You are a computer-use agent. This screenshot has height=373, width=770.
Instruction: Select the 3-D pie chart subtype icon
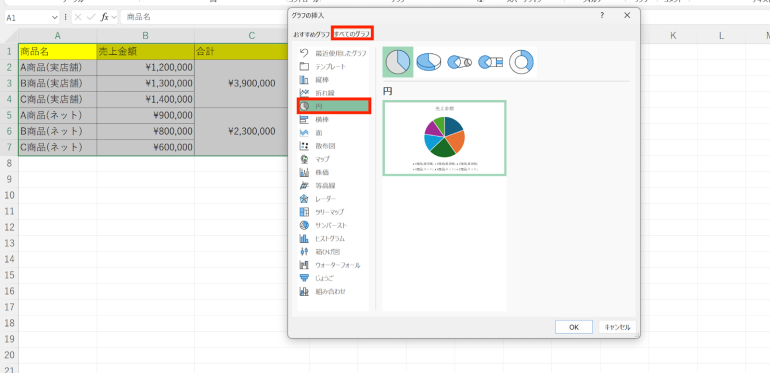428,62
